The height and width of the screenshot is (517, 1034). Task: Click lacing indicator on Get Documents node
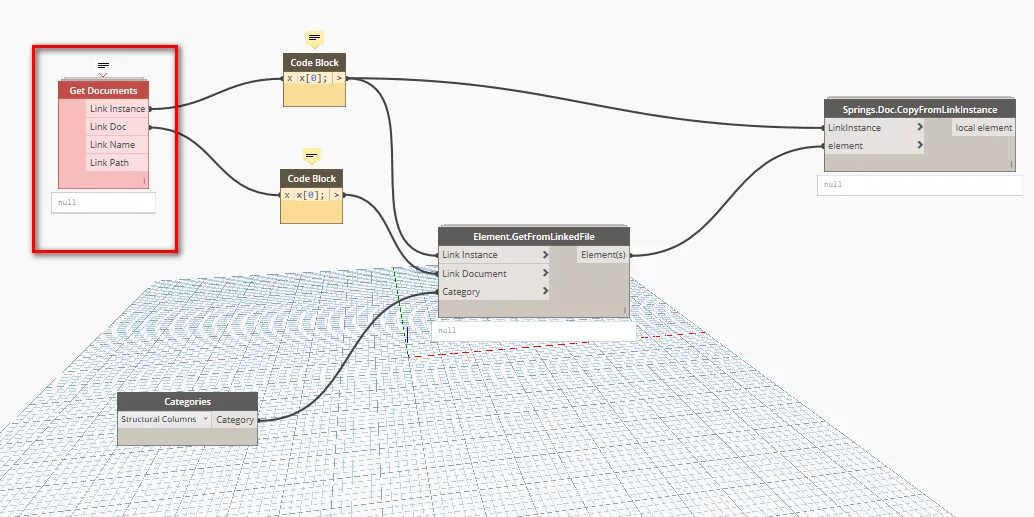coord(144,181)
